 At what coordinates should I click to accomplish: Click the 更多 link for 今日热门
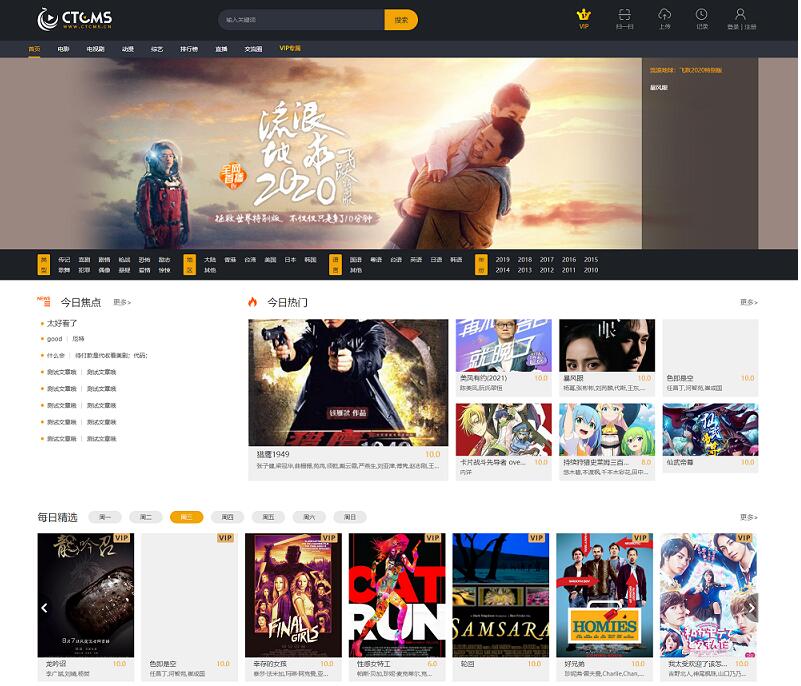click(x=749, y=302)
